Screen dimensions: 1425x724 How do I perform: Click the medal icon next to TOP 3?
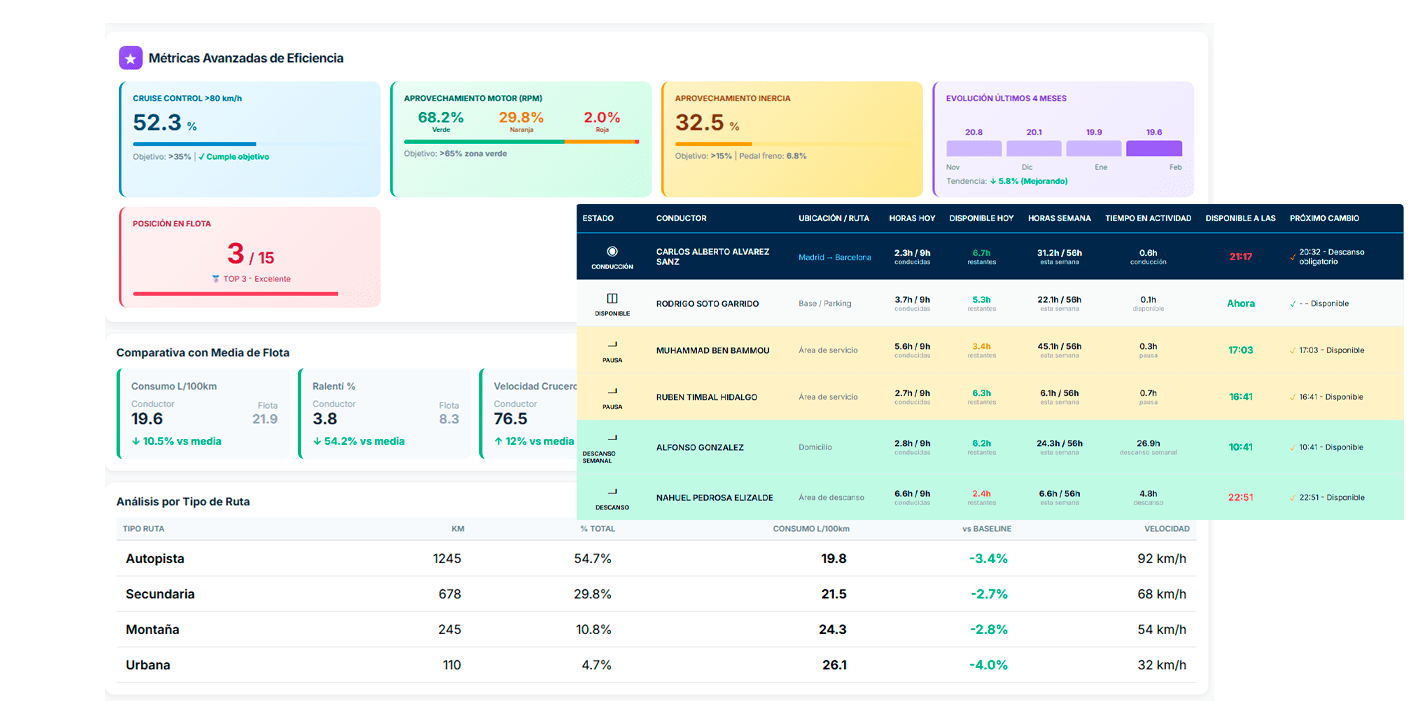(216, 279)
